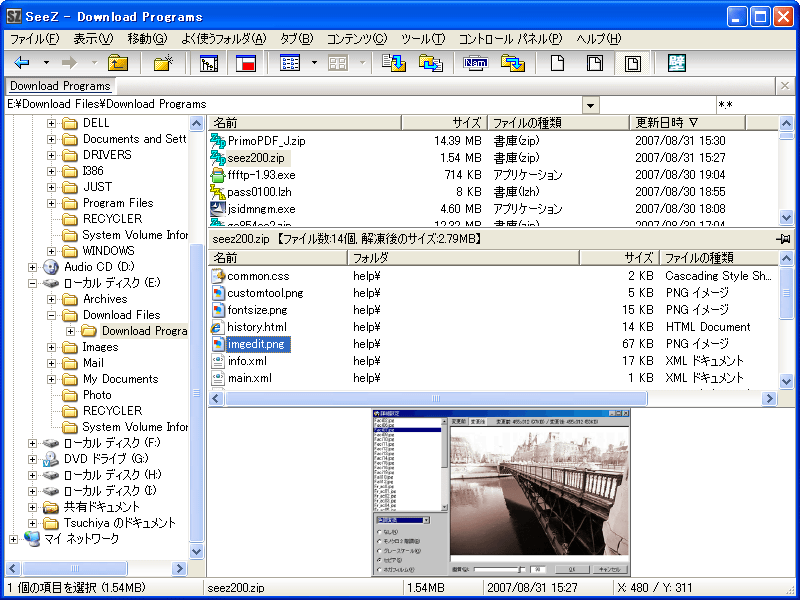Expand the WINDOWS folder node

coord(52,251)
